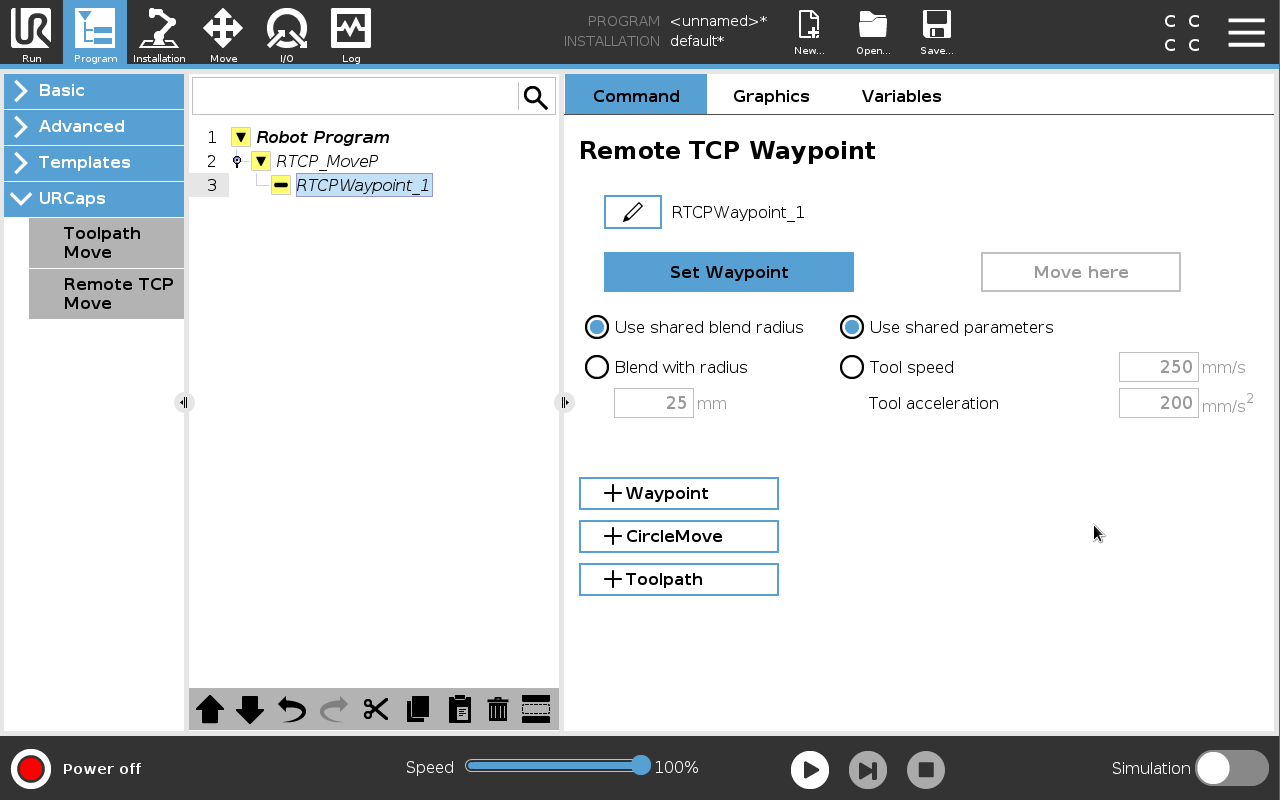This screenshot has width=1280, height=800.
Task: Click the Speed slider handle
Action: pyautogui.click(x=641, y=766)
